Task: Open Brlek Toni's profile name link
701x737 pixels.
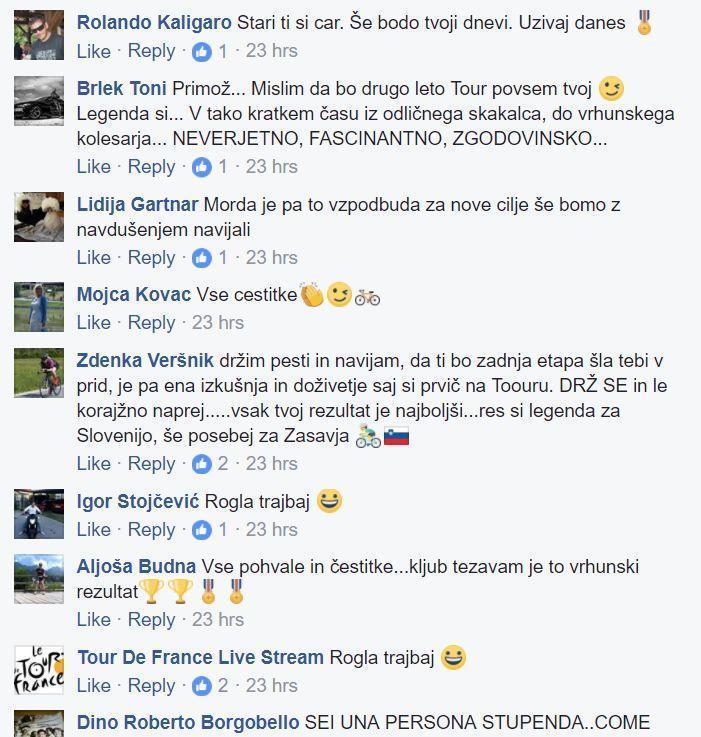Action: 122,88
